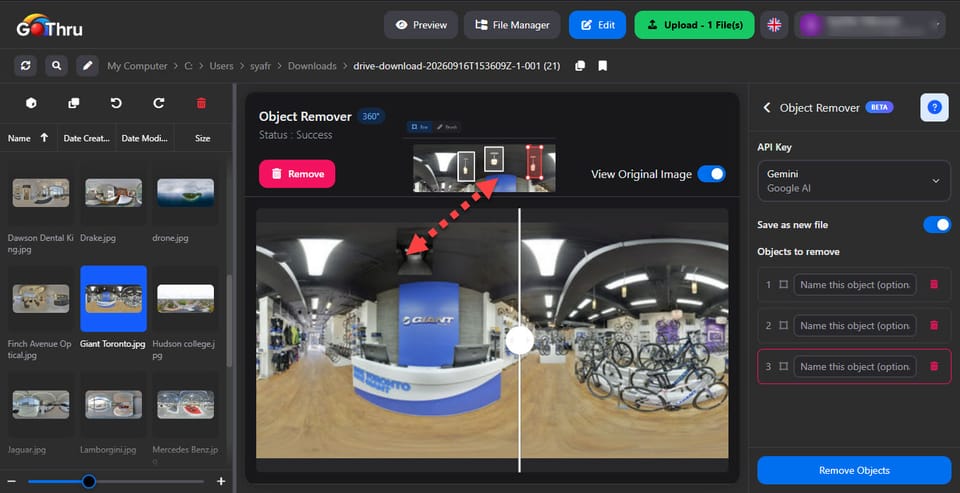Click box selection icon of object 2
The image size is (960, 493).
784,326
